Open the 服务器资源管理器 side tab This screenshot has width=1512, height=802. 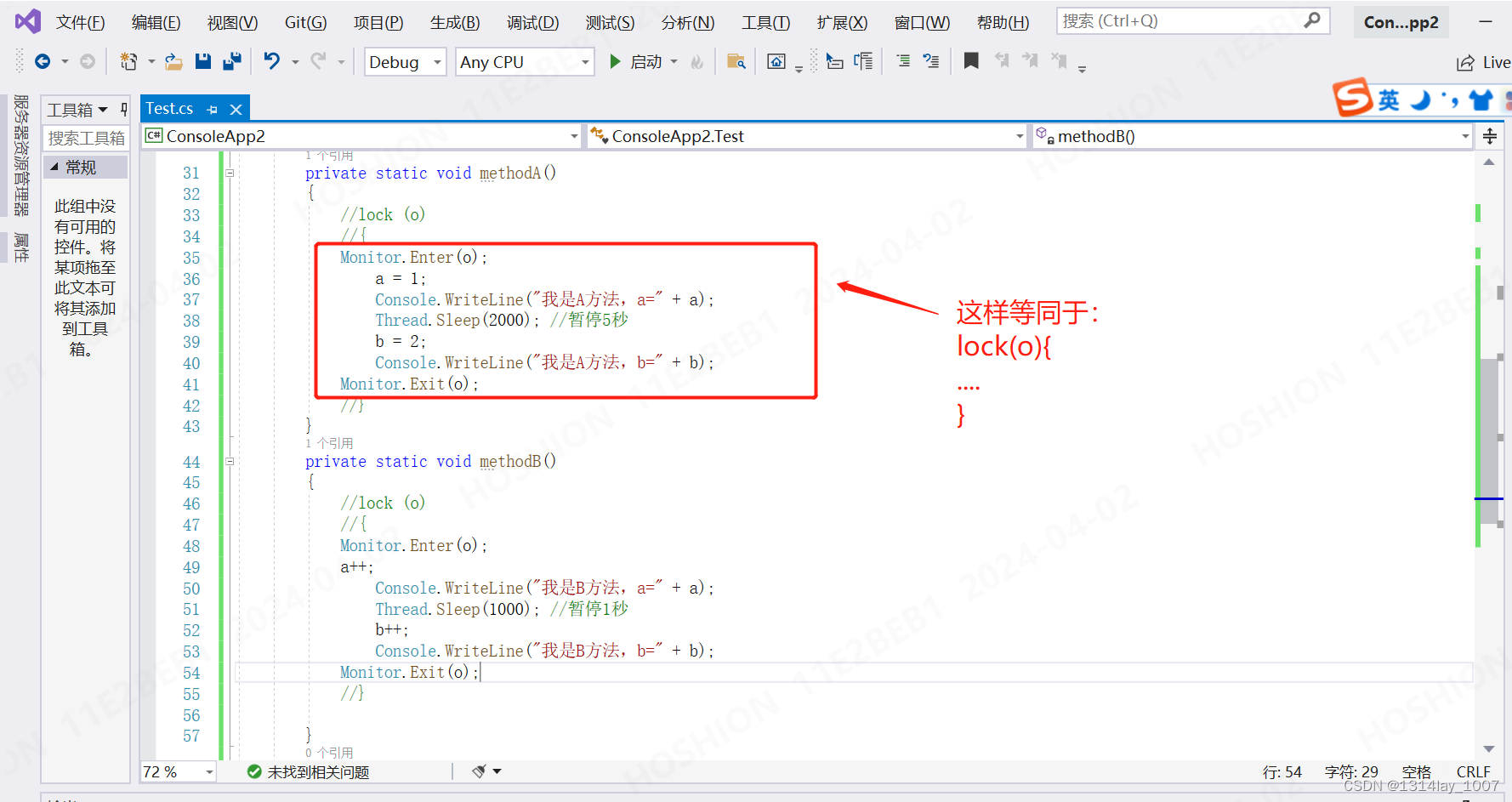(21, 155)
